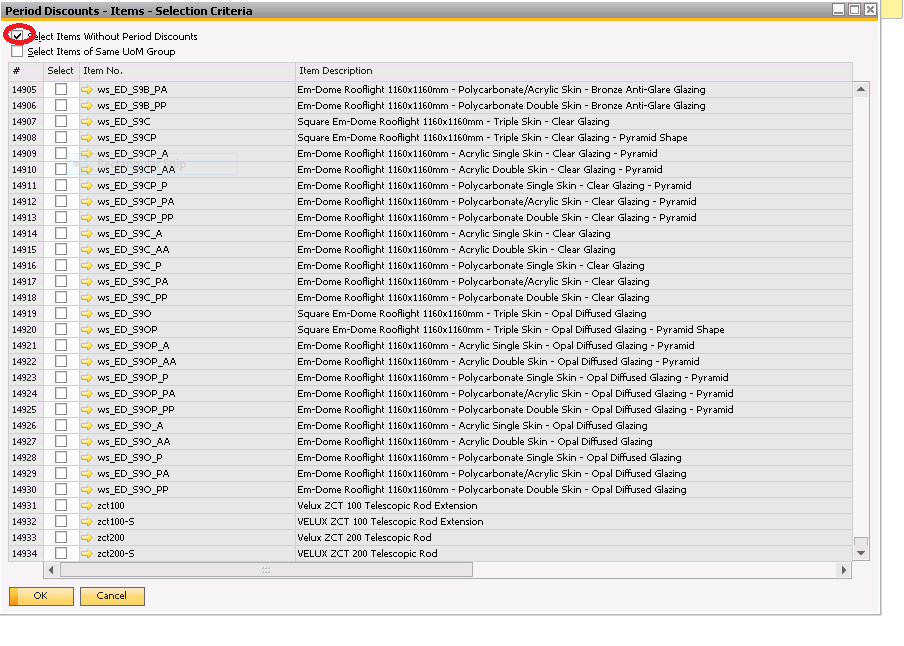Click link arrow next to zct200
Screen dimensions: 904x646
(86, 538)
